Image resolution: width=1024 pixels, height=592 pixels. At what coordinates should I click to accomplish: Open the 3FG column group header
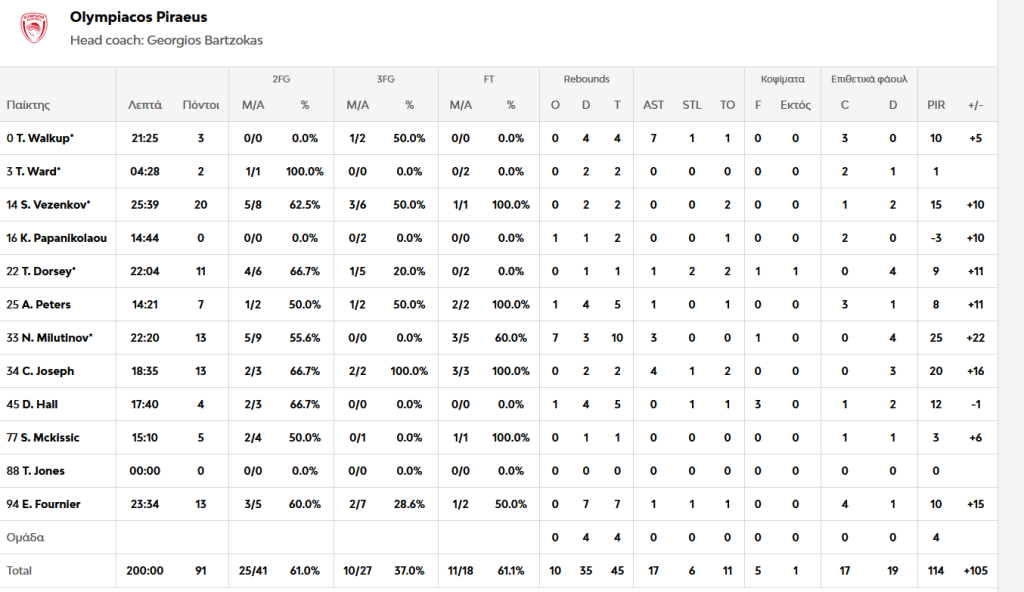pyautogui.click(x=385, y=79)
